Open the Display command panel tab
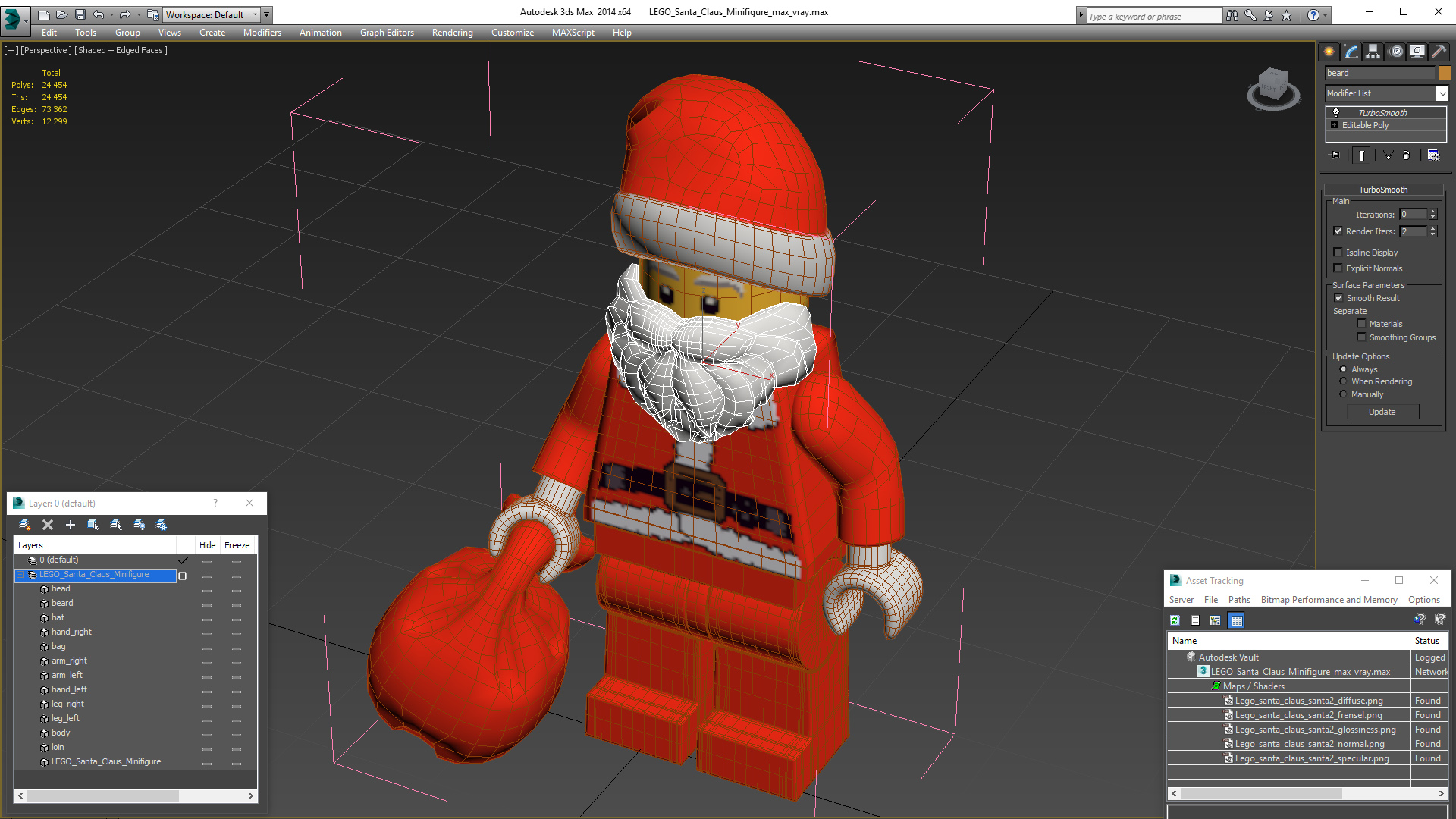 click(1417, 52)
